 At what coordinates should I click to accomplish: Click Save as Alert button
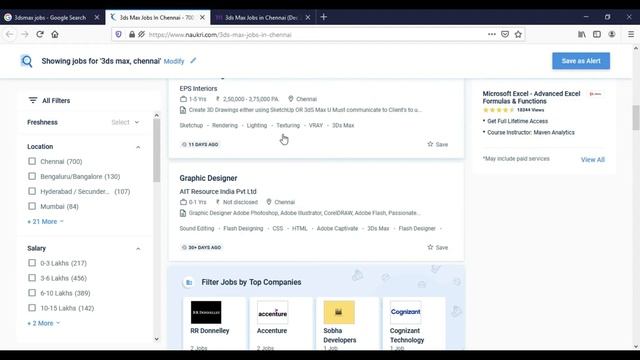click(x=581, y=61)
